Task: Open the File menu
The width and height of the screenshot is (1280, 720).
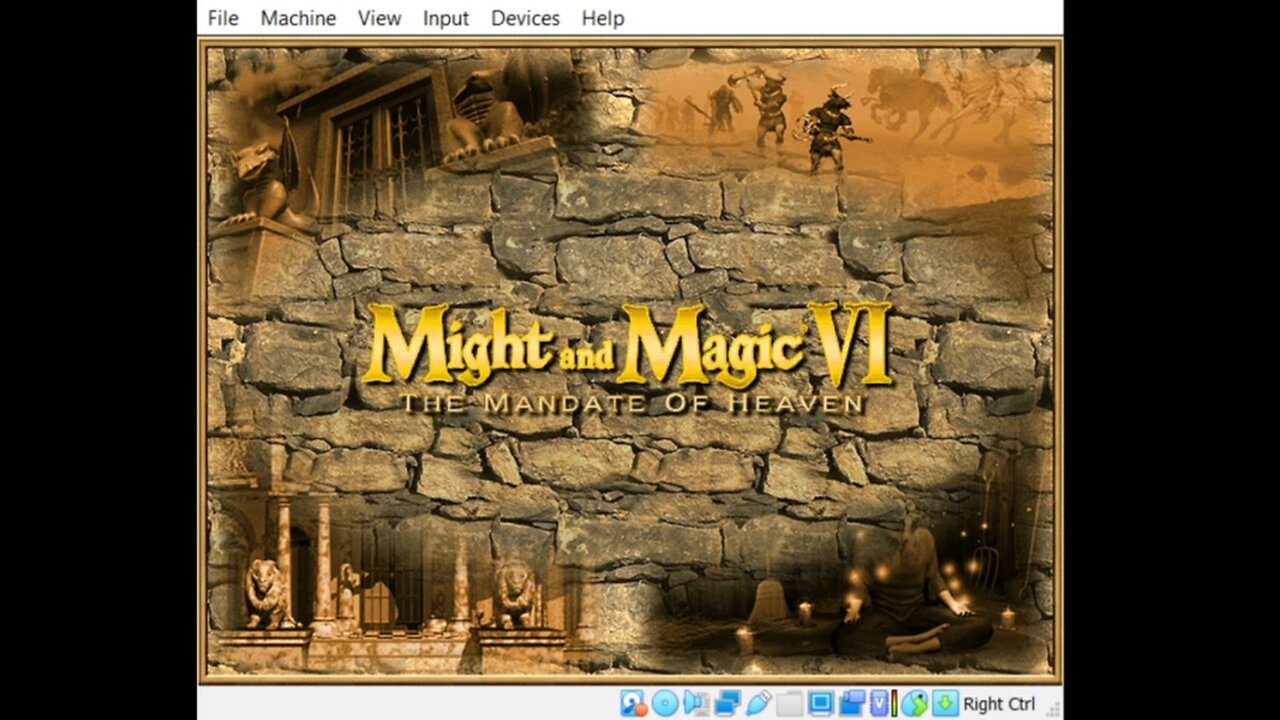Action: (223, 18)
